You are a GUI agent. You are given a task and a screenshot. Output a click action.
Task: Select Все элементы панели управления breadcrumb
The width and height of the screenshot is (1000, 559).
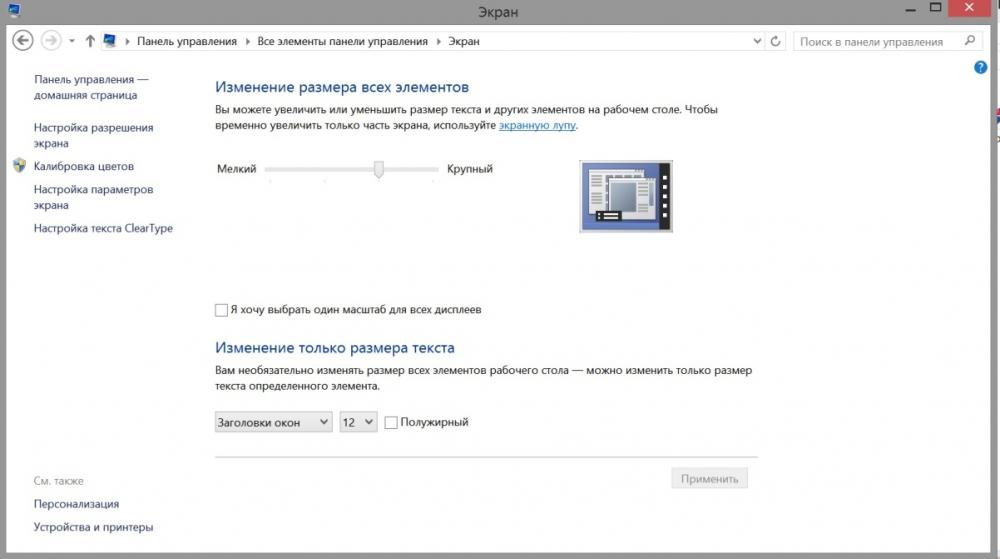pos(342,41)
